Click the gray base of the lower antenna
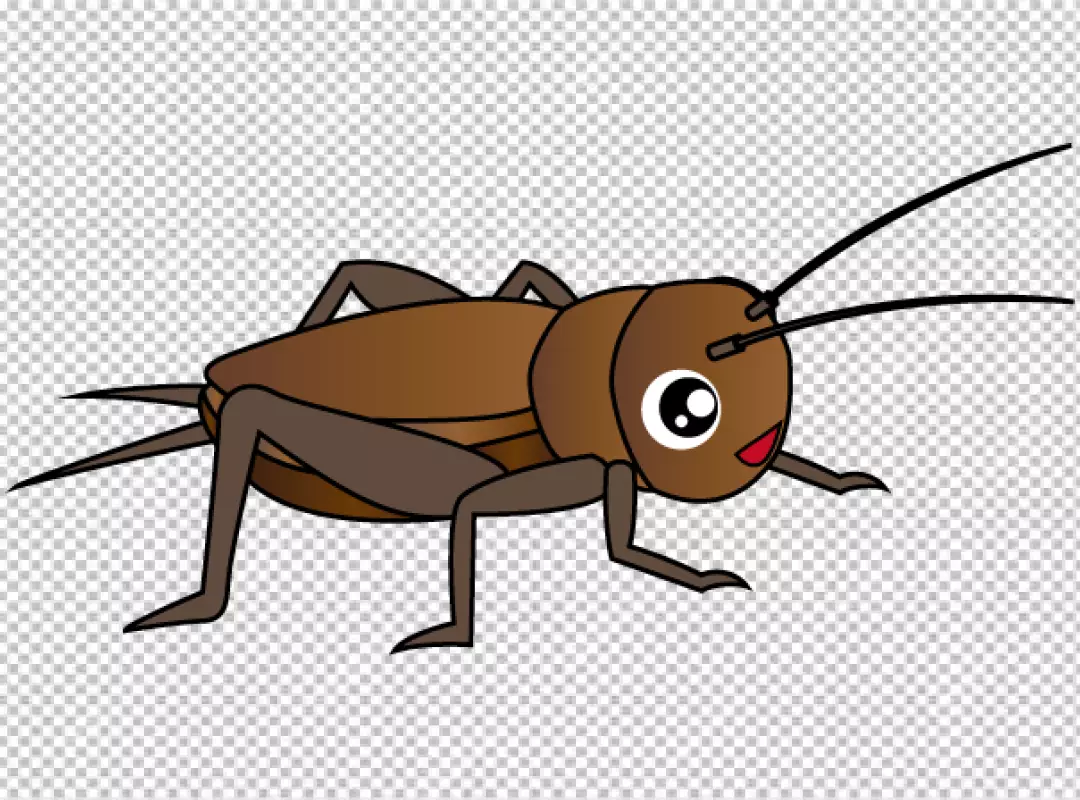The height and width of the screenshot is (800, 1080). [729, 345]
